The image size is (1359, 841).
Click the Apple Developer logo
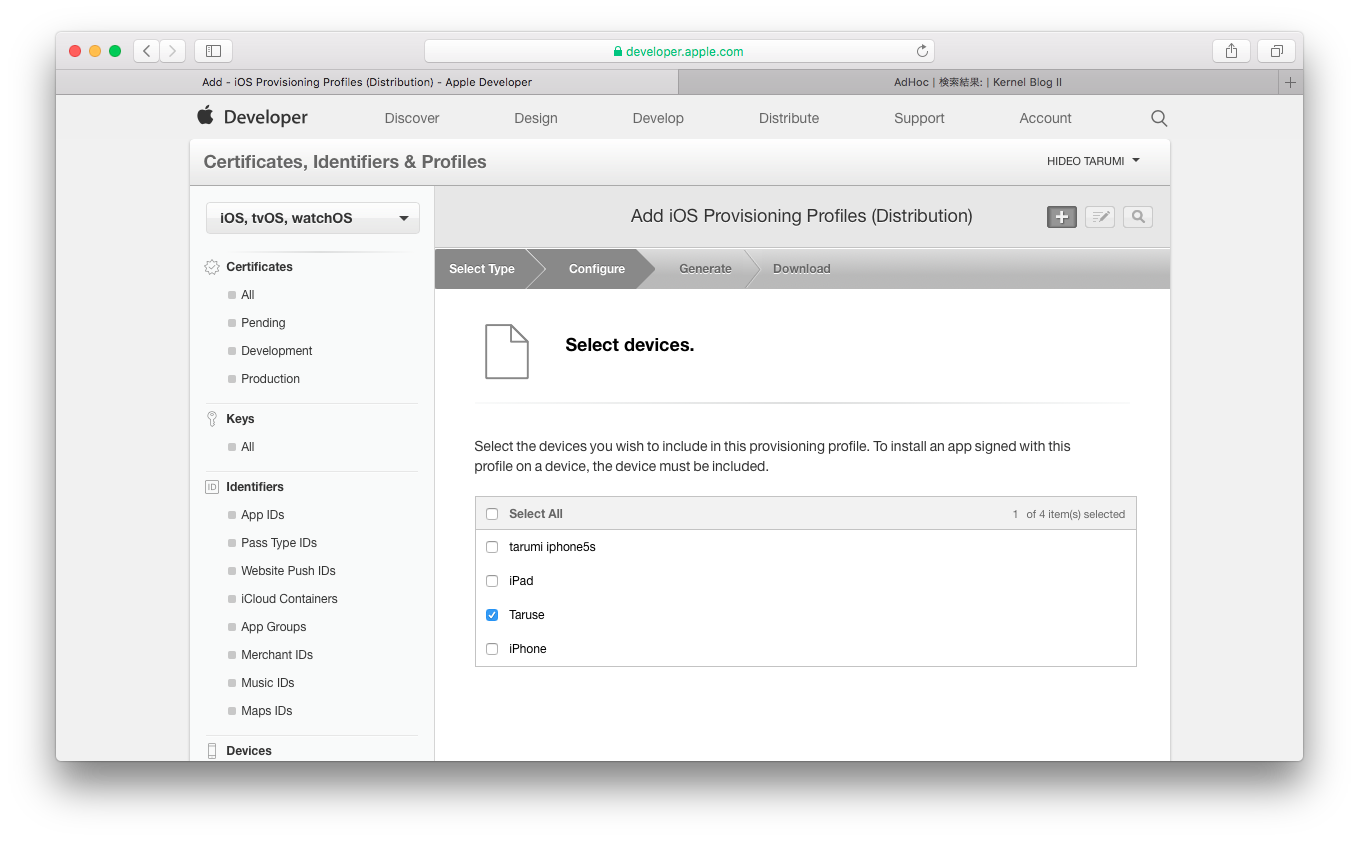click(253, 117)
